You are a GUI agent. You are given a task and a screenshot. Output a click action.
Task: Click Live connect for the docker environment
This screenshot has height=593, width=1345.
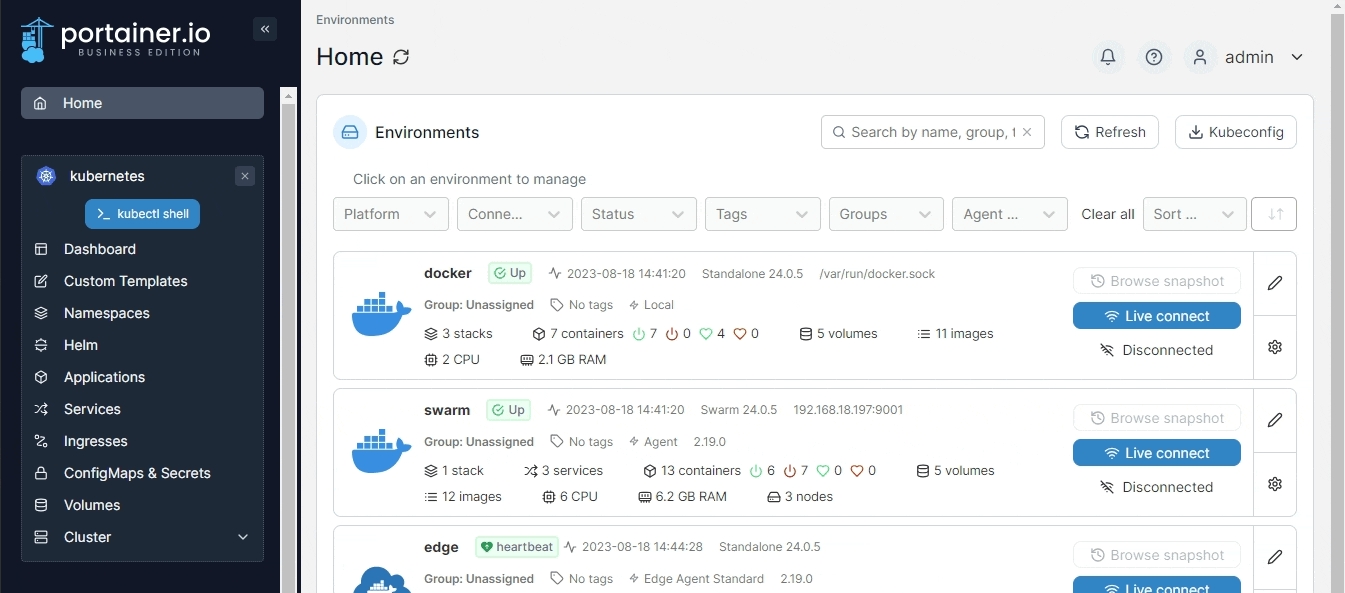[1156, 316]
